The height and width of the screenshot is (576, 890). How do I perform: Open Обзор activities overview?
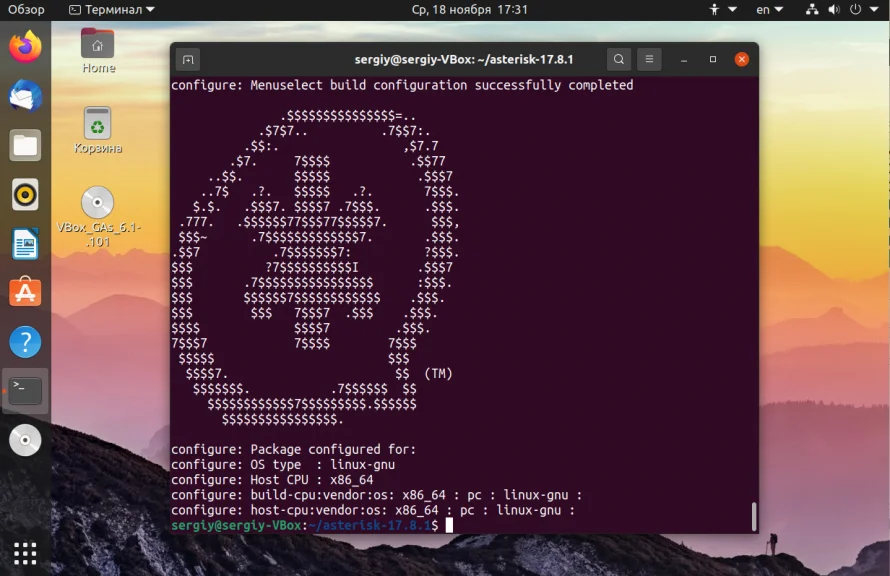coord(26,10)
